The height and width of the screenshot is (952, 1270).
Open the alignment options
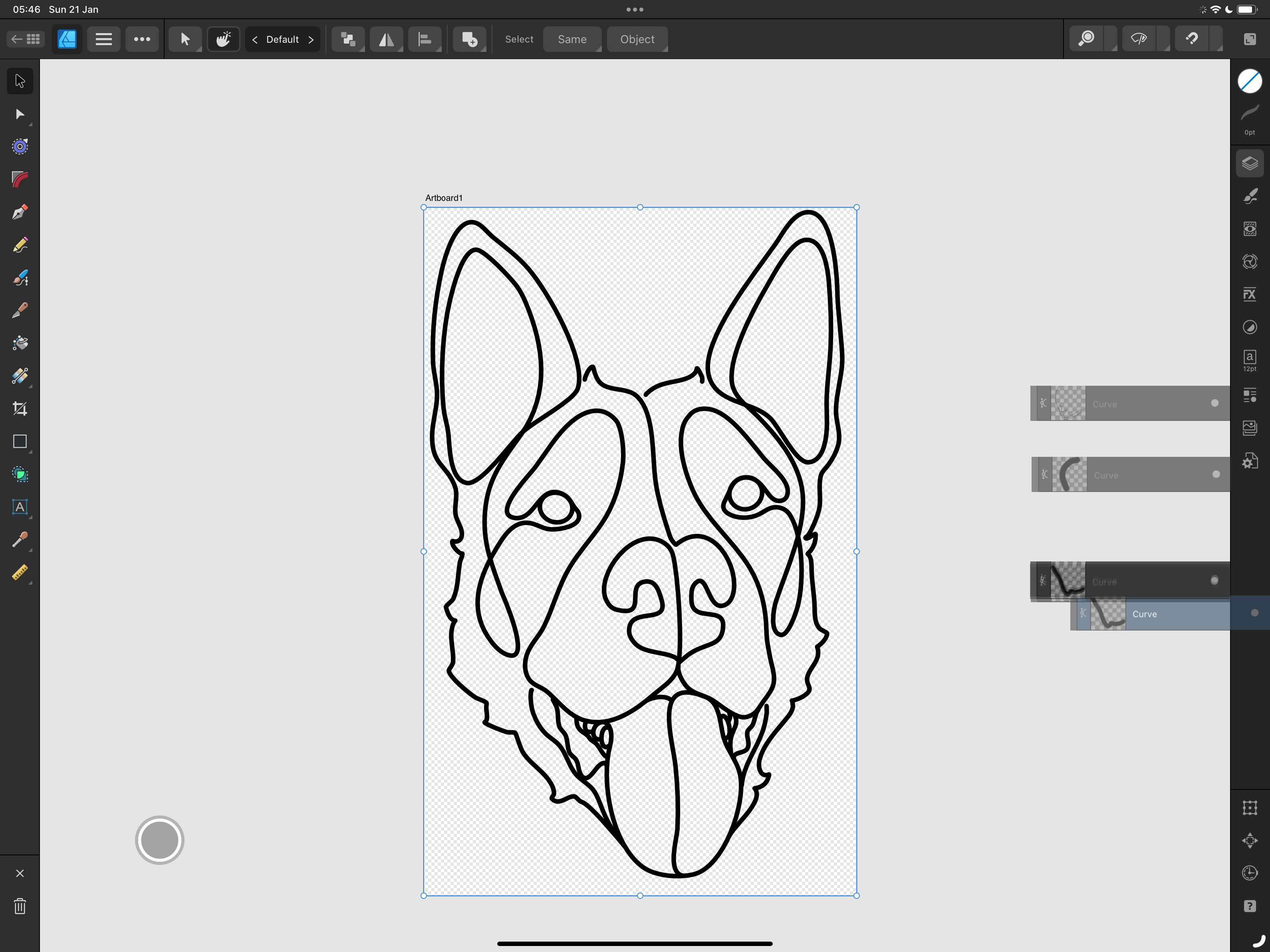point(425,39)
